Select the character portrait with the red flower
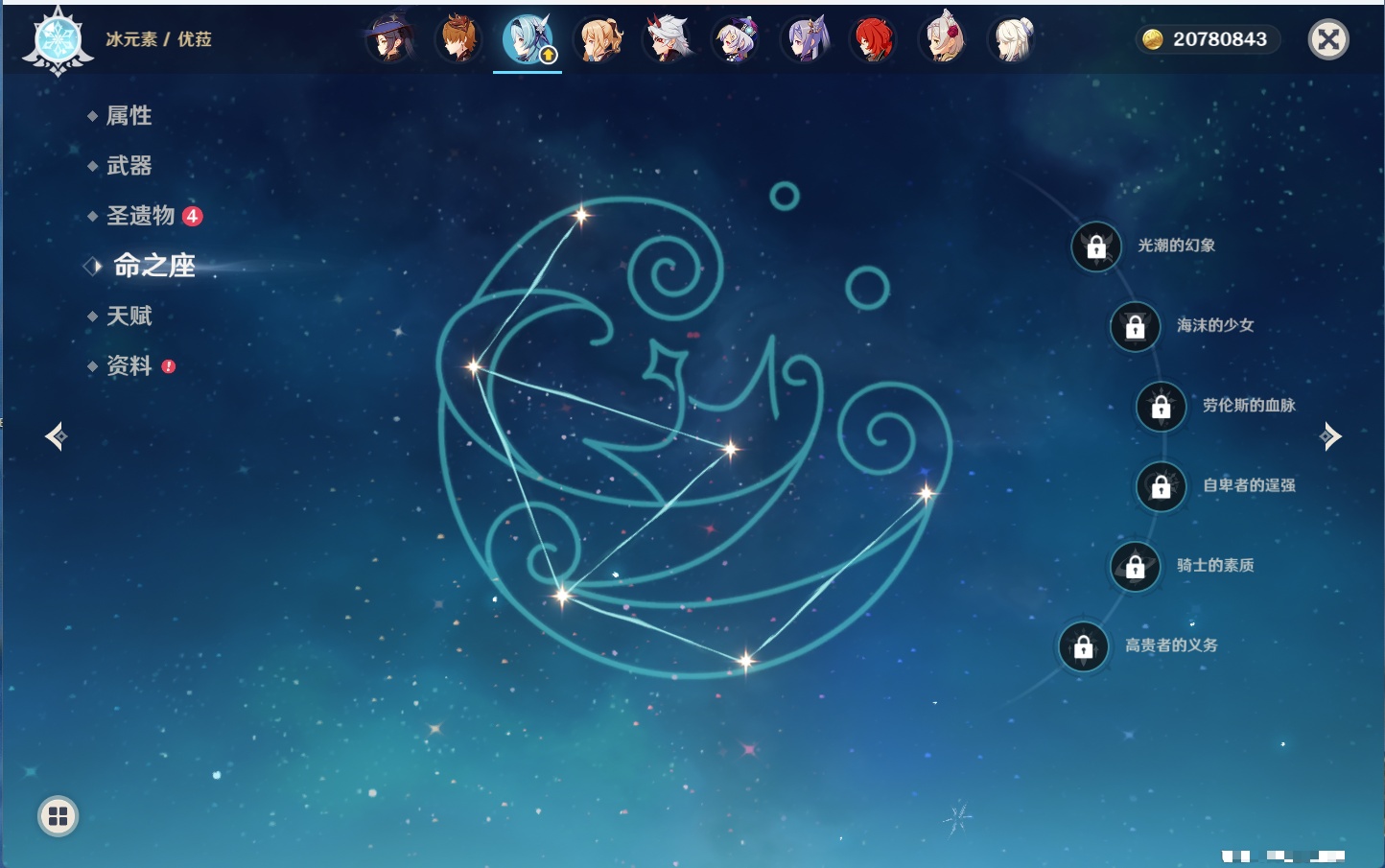This screenshot has width=1385, height=868. point(943,39)
